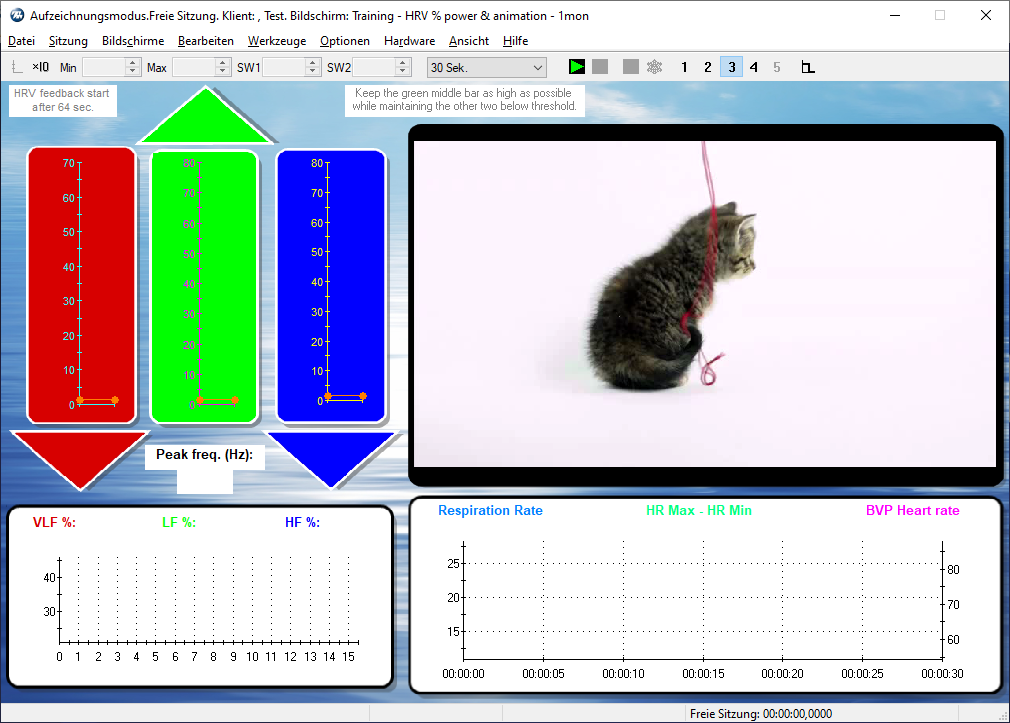Decrease SW2 with the down arrow
This screenshot has width=1010, height=723.
[x=403, y=72]
